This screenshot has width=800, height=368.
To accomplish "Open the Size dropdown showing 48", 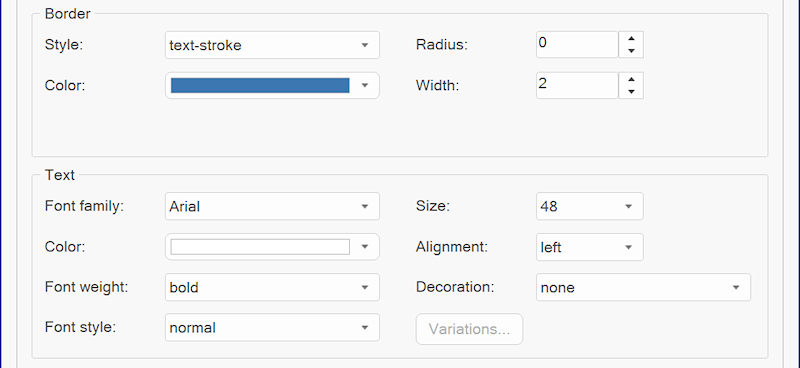I will 589,206.
